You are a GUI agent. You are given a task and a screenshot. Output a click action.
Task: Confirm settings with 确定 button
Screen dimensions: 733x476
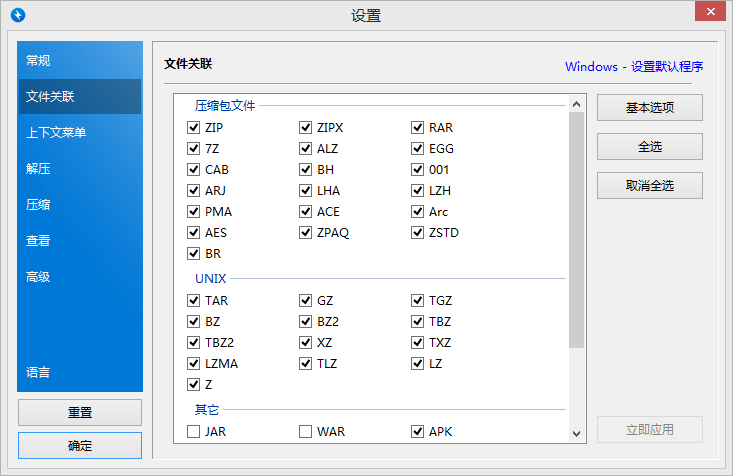tap(80, 446)
